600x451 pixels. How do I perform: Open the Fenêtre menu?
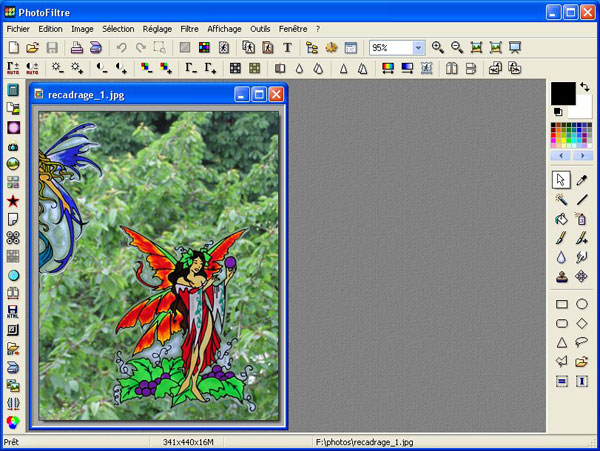tap(293, 29)
